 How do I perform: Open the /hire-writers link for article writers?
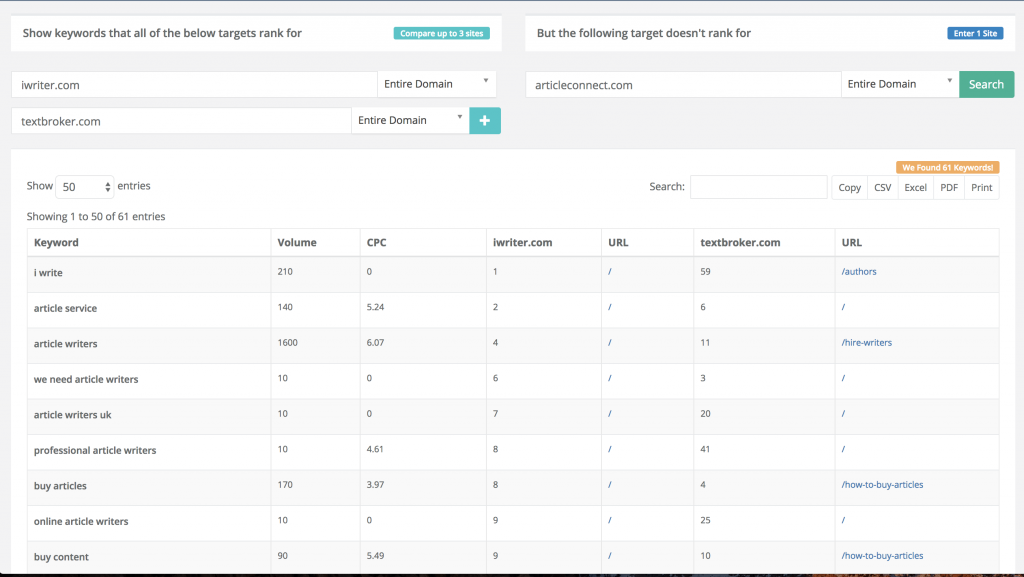867,343
